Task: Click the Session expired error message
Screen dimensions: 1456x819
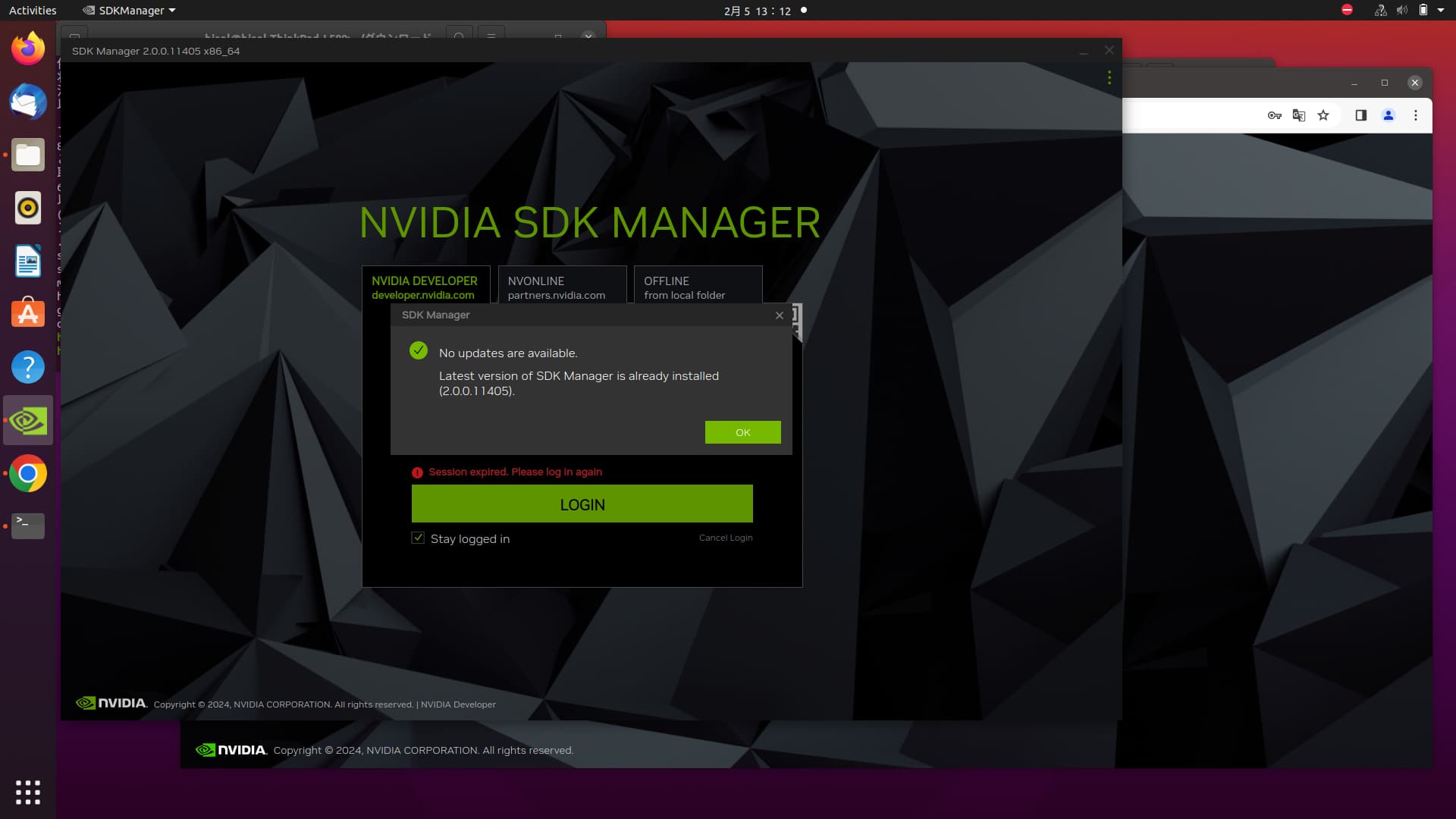Action: [x=515, y=472]
